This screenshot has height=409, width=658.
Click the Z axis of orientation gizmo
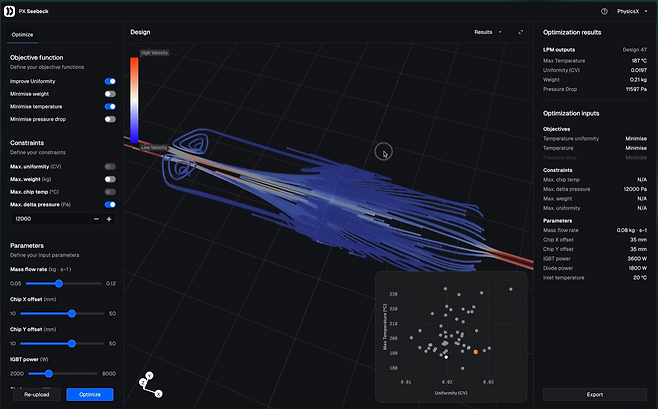(x=142, y=383)
